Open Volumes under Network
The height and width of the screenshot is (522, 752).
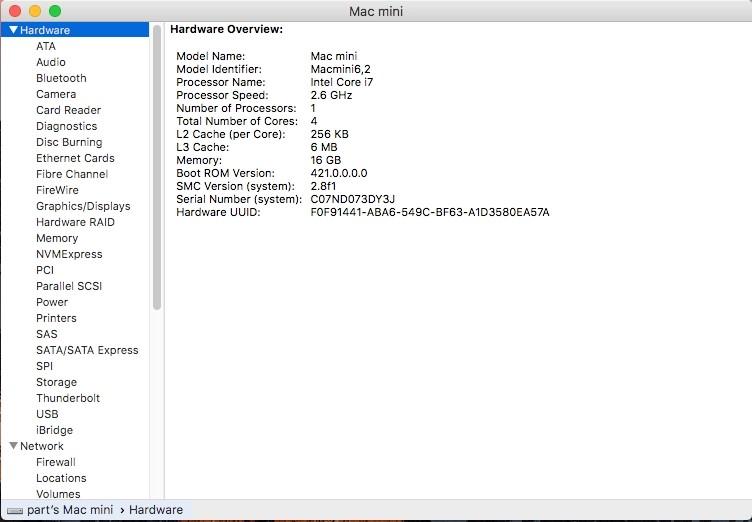point(58,494)
